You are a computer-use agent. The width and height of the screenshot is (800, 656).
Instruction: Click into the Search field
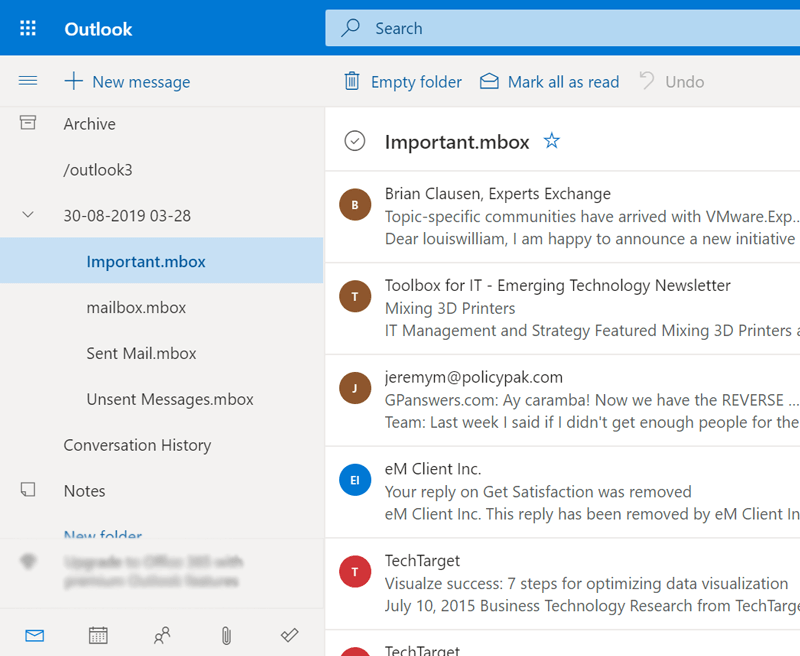pos(563,28)
